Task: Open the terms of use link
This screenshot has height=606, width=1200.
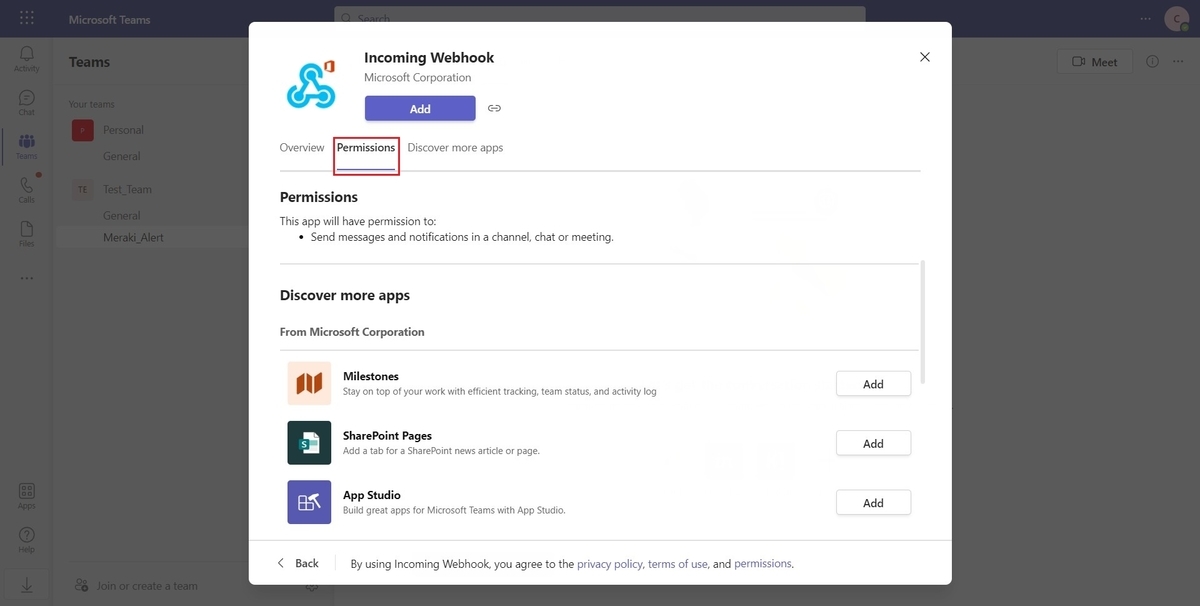Action: 678,564
